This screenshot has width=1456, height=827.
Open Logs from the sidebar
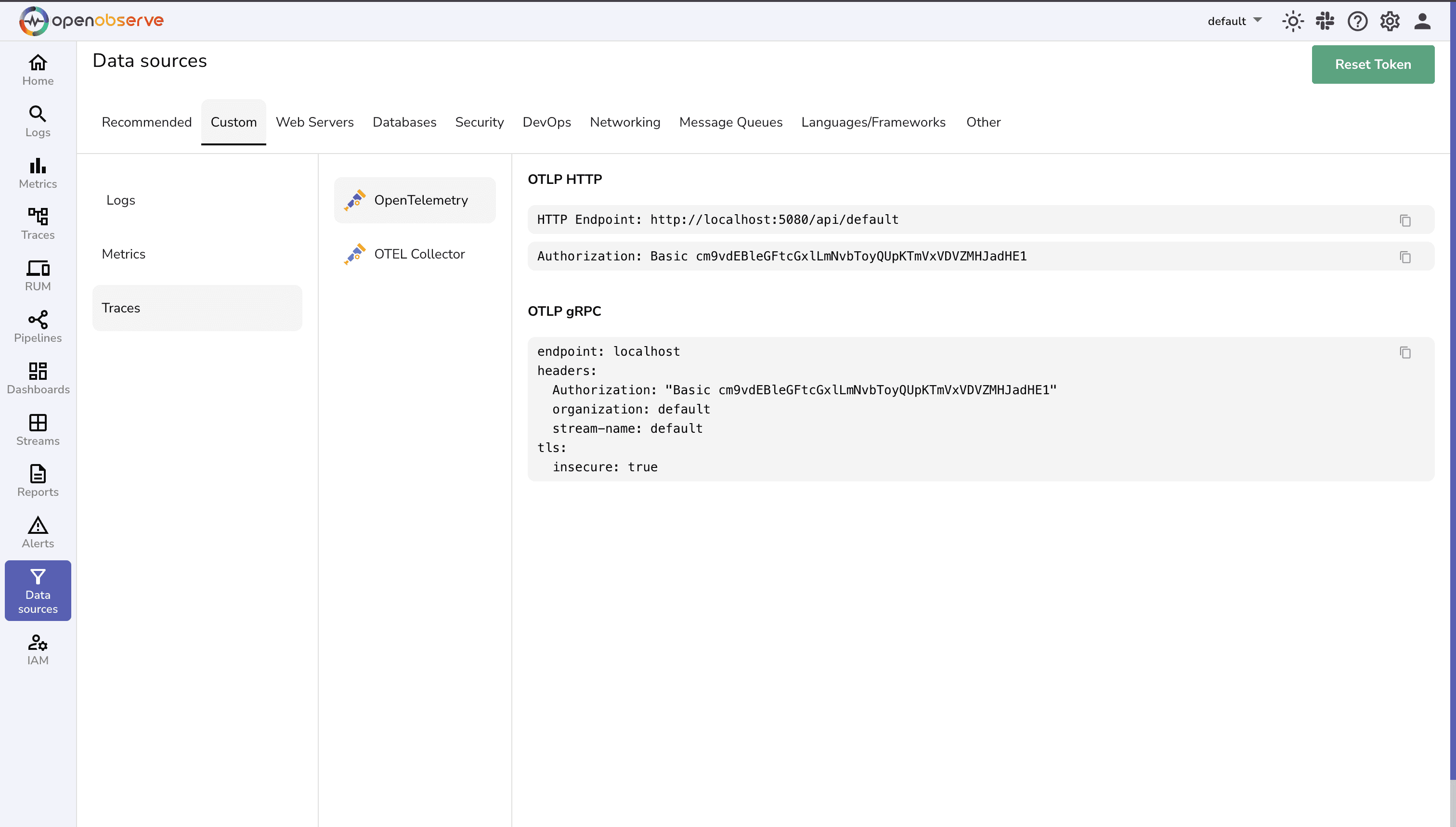pyautogui.click(x=38, y=121)
